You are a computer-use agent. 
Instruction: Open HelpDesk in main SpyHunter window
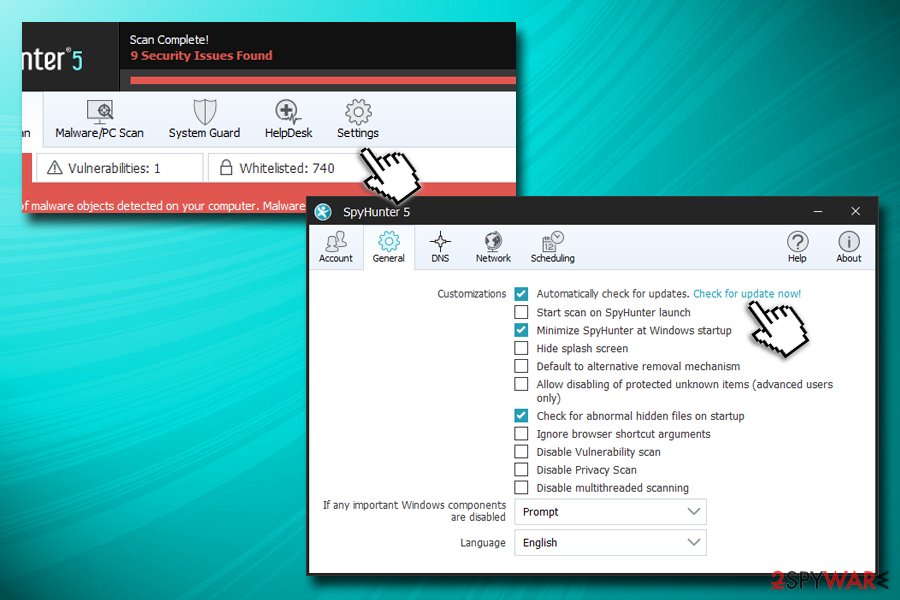tap(288, 119)
